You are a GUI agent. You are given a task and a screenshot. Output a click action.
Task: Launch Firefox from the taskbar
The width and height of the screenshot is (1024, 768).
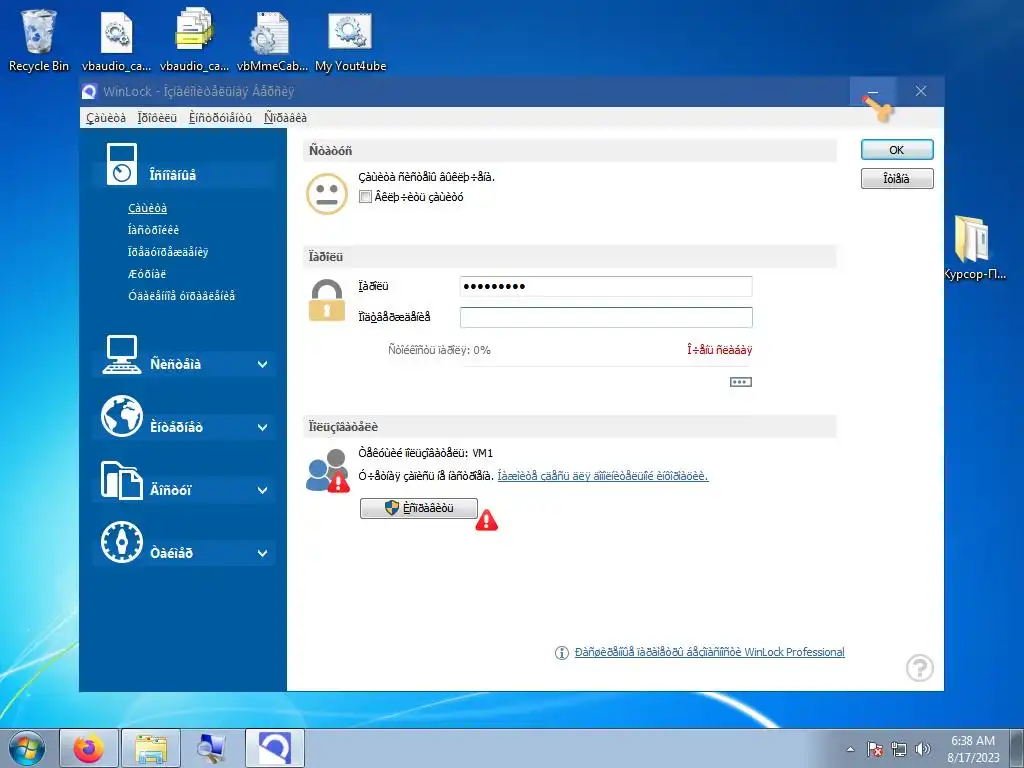89,748
